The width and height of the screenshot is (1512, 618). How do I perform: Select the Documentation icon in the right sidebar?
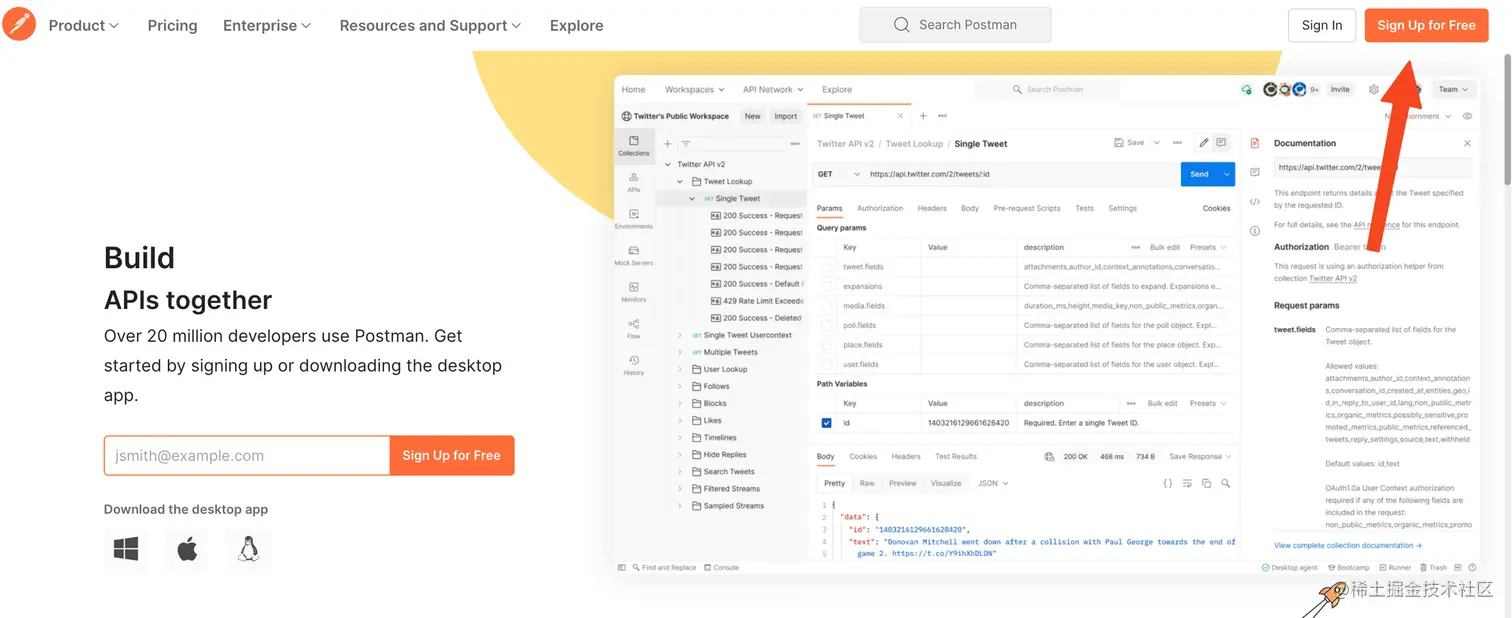tap(1255, 143)
